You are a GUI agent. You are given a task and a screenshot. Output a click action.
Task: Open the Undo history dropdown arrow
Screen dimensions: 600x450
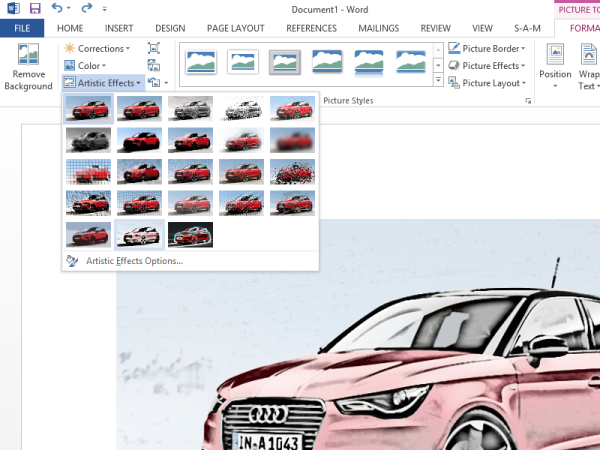(x=69, y=8)
